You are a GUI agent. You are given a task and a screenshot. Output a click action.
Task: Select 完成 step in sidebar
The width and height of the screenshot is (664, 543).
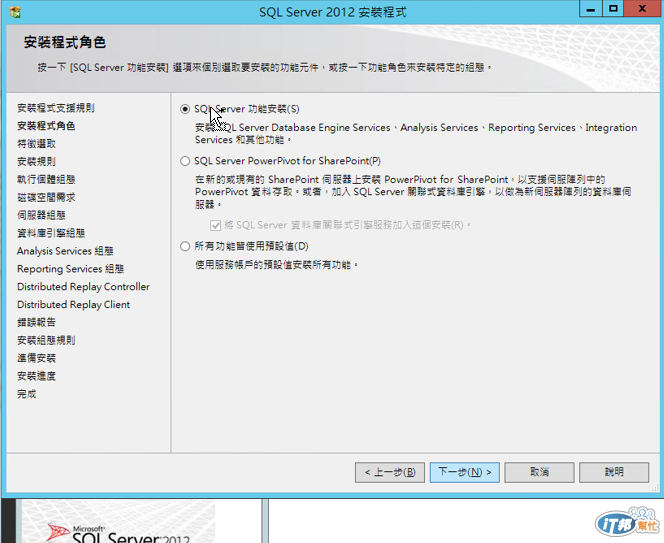click(x=27, y=394)
